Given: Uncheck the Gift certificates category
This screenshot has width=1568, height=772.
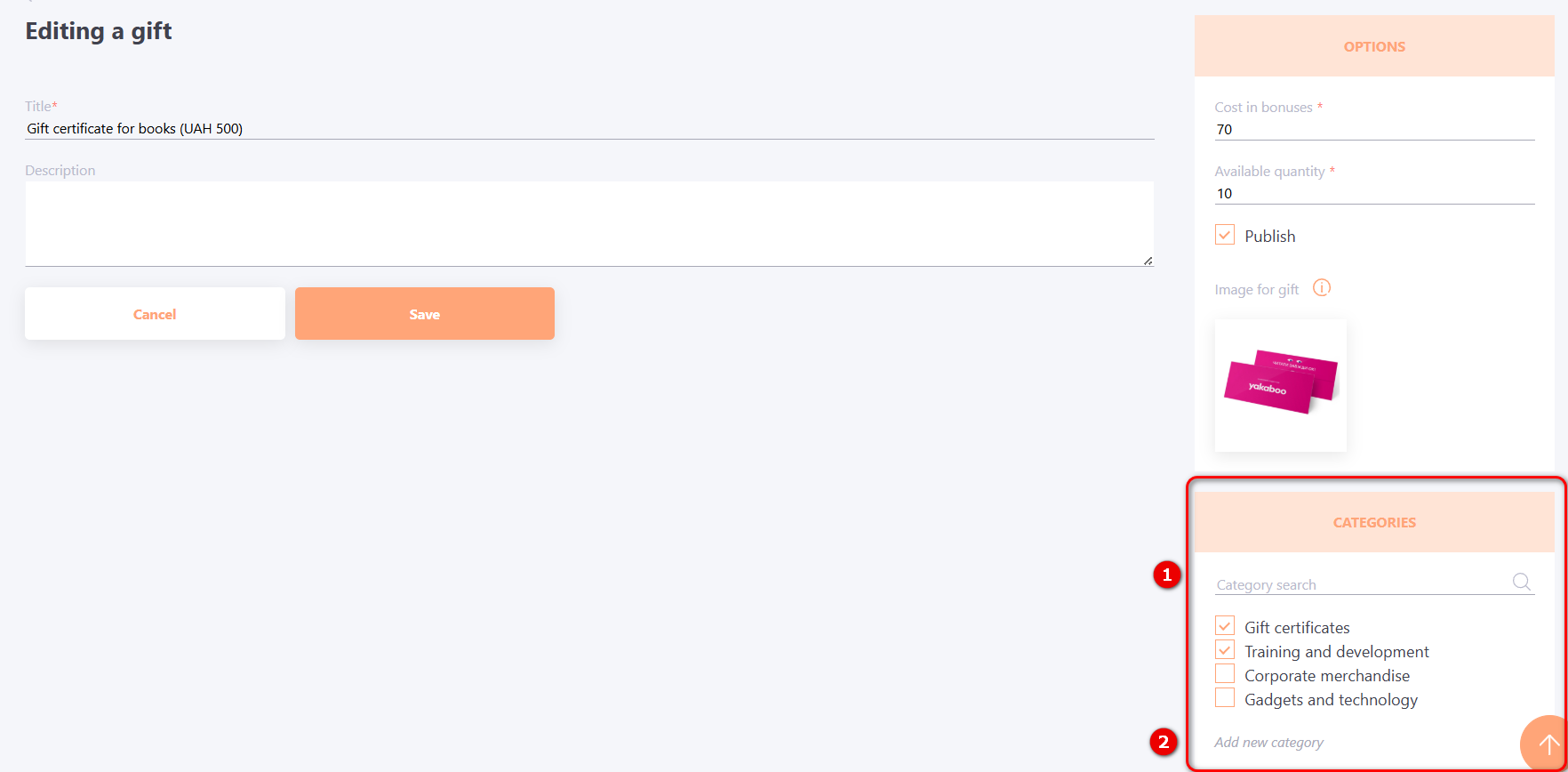Looking at the screenshot, I should [1225, 626].
